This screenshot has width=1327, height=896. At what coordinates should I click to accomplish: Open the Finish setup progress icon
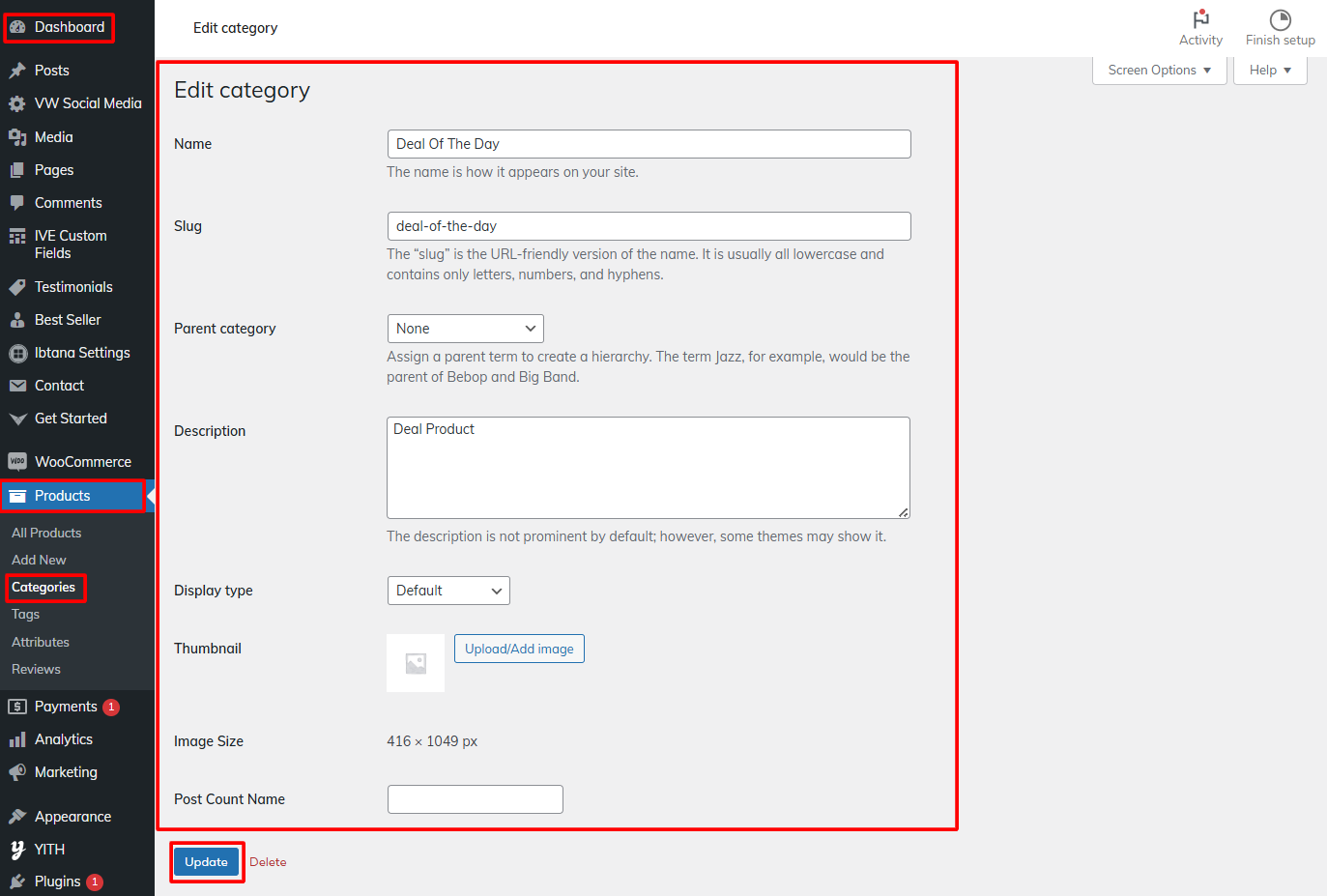(1280, 19)
